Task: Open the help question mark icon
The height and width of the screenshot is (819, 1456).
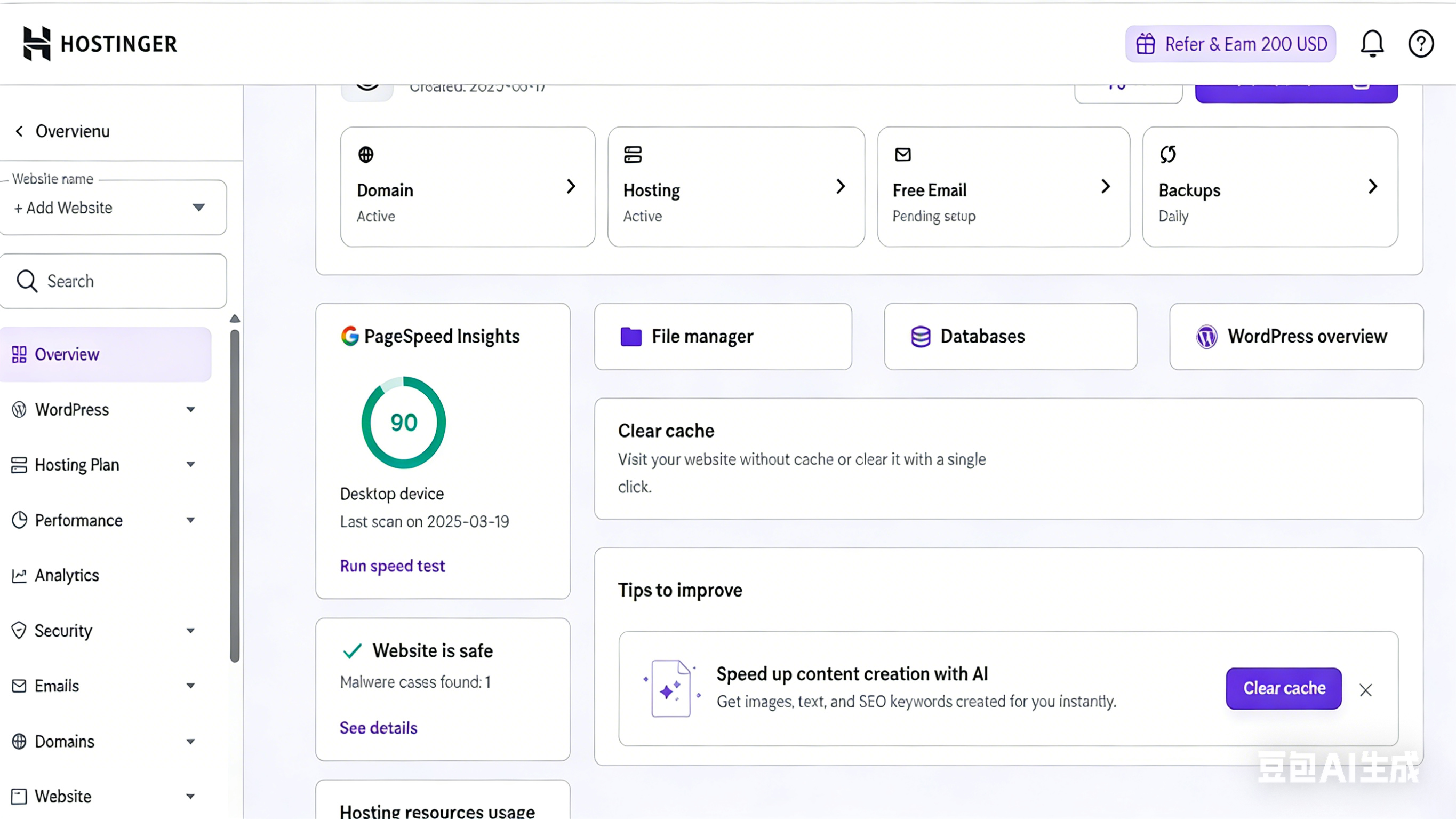Action: coord(1421,44)
